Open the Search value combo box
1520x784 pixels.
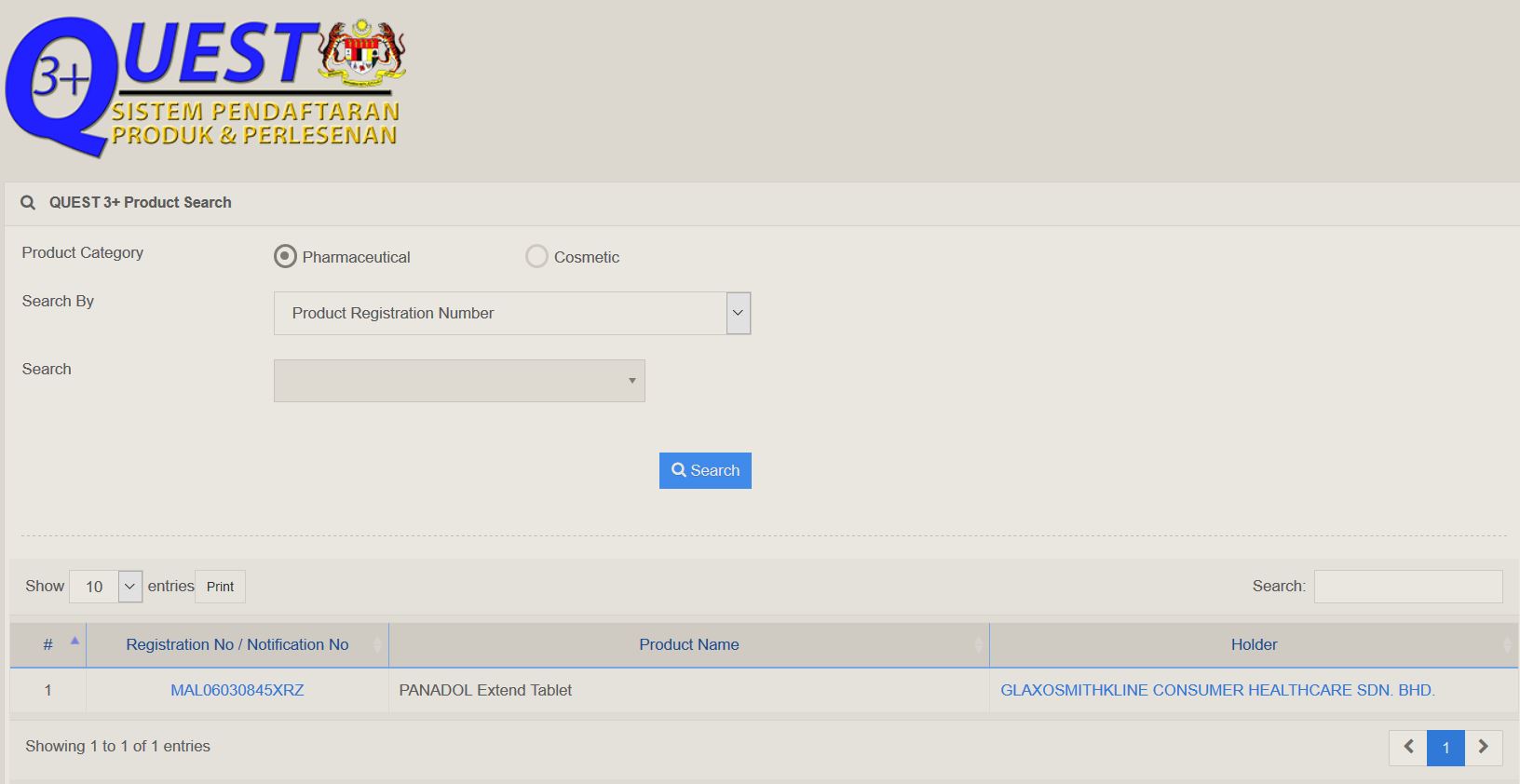[x=459, y=381]
